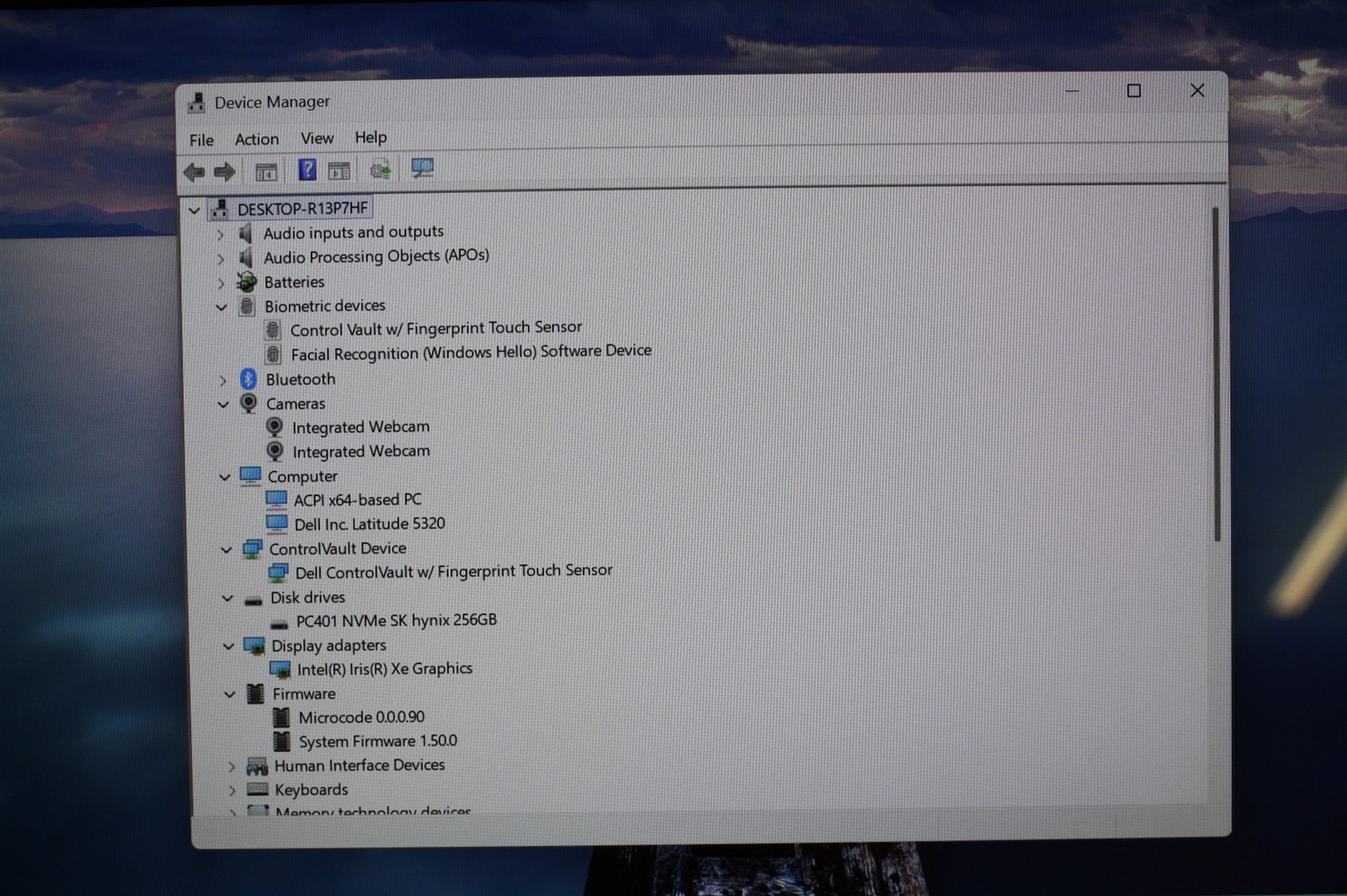Collapse the ControlVault Device node
This screenshot has height=896, width=1347.
pos(227,550)
